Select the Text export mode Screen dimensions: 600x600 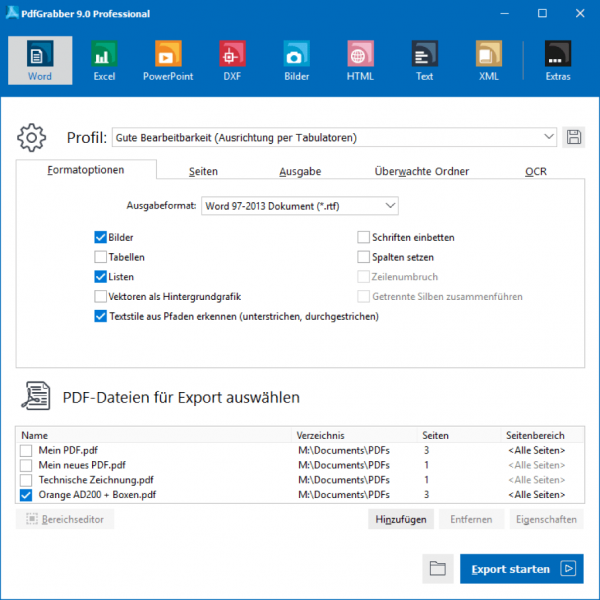425,60
